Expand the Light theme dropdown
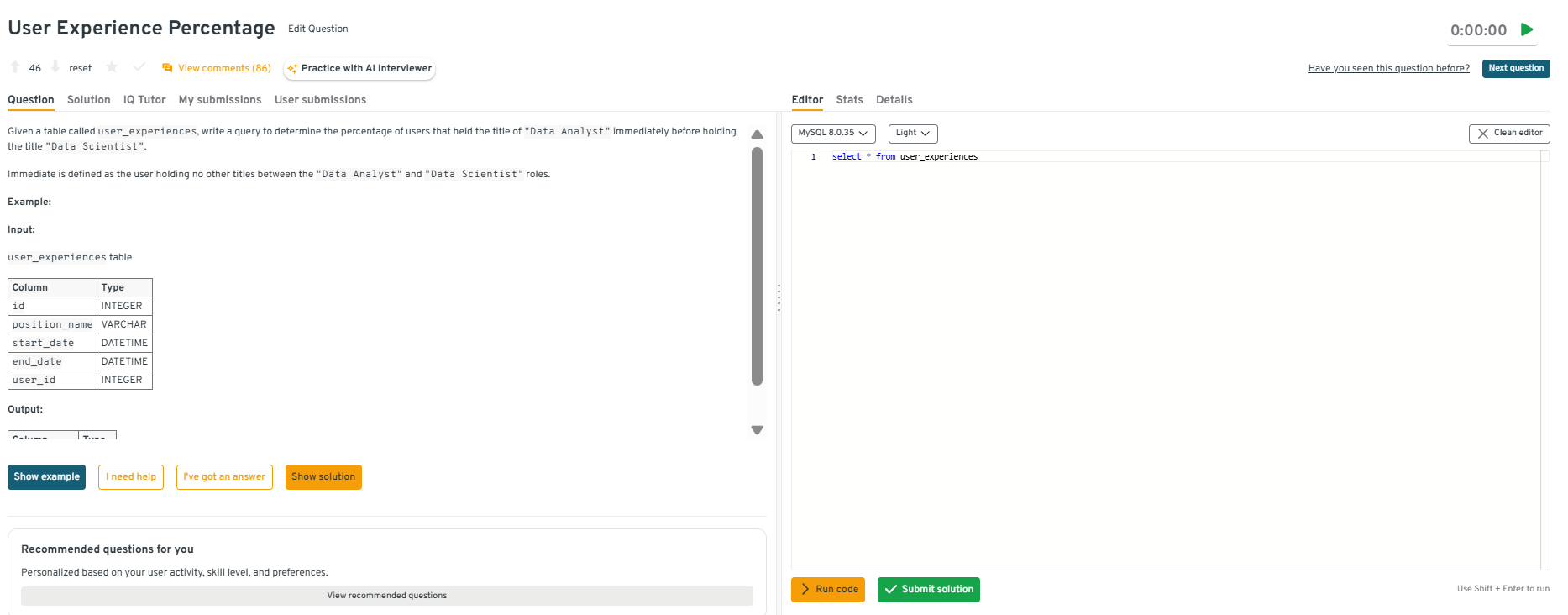This screenshot has height=615, width=1568. pos(912,134)
